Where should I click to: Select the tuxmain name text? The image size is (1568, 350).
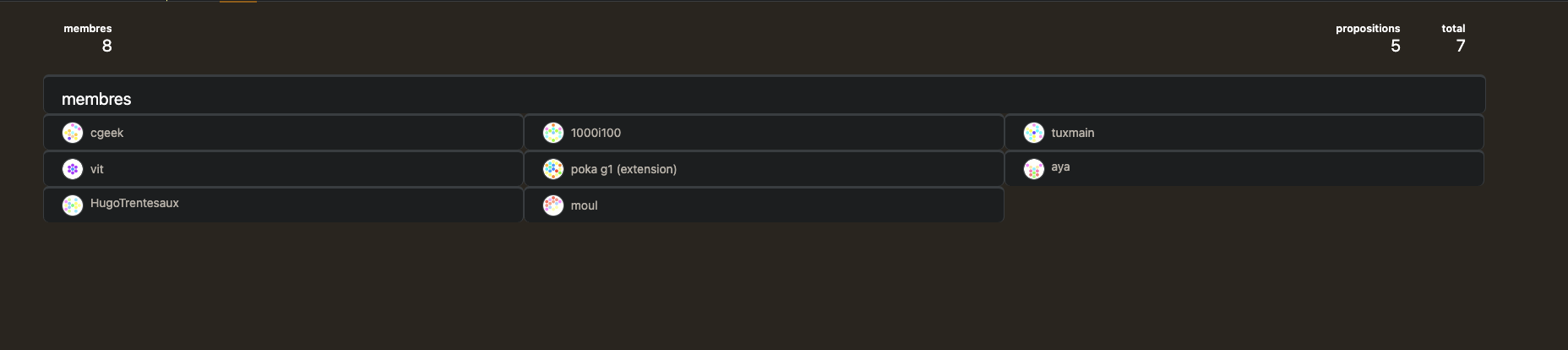(1072, 133)
